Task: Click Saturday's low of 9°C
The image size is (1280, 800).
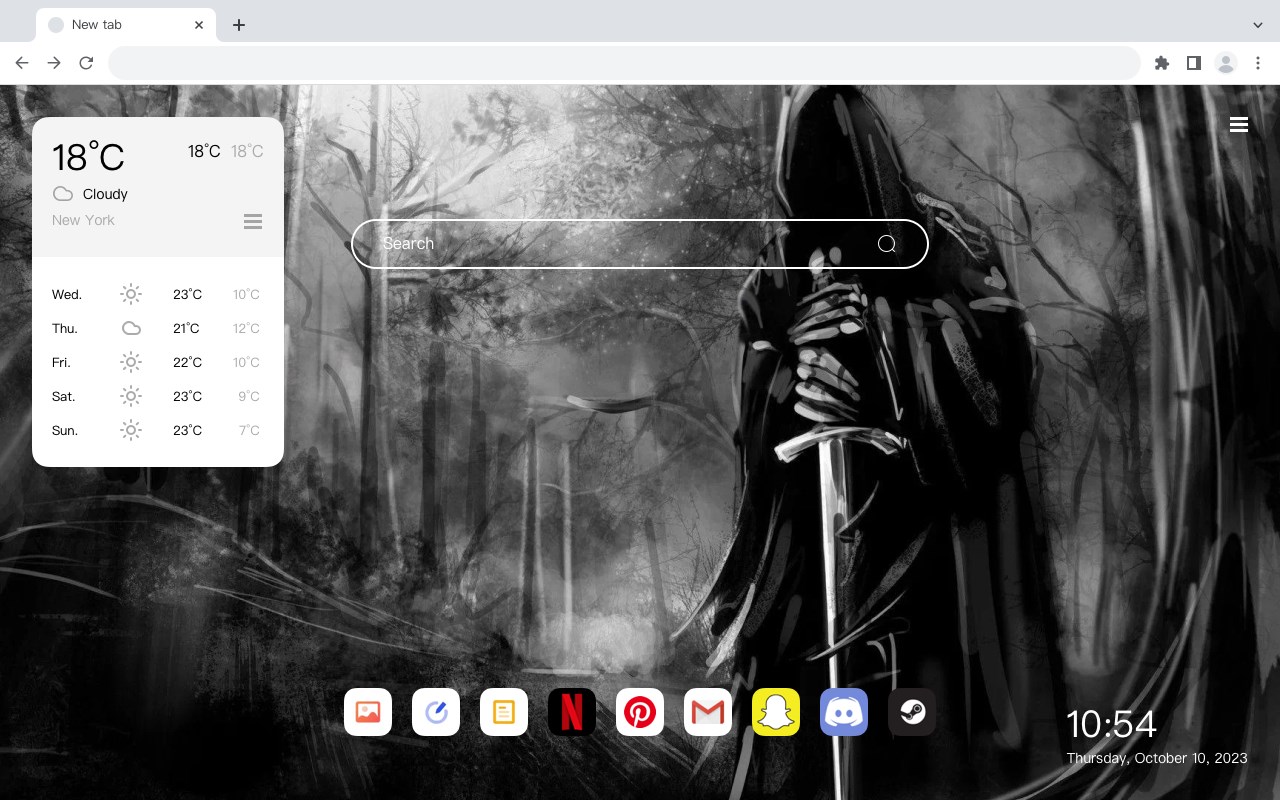Action: (x=249, y=396)
